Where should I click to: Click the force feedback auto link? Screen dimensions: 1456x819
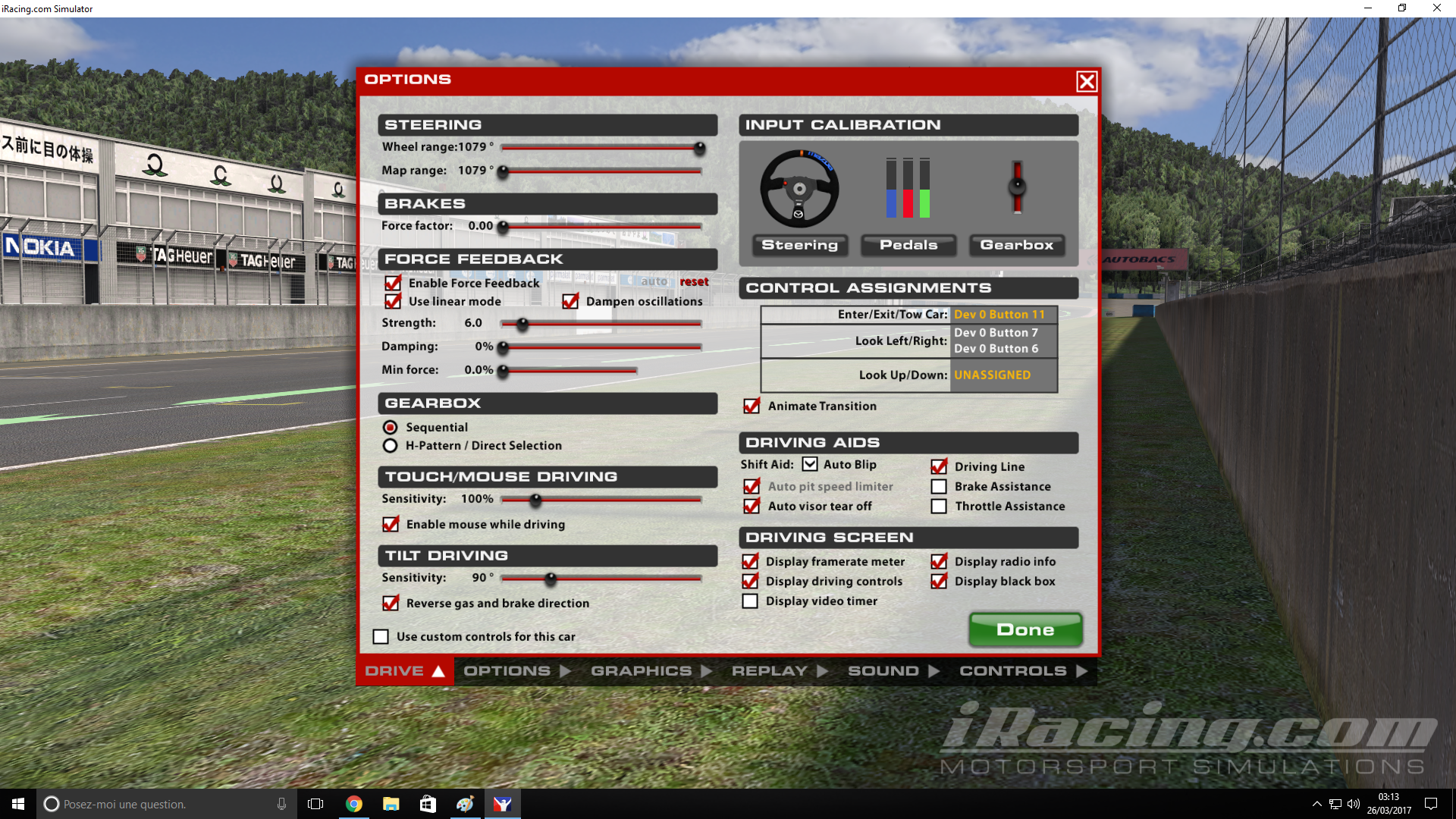click(654, 281)
